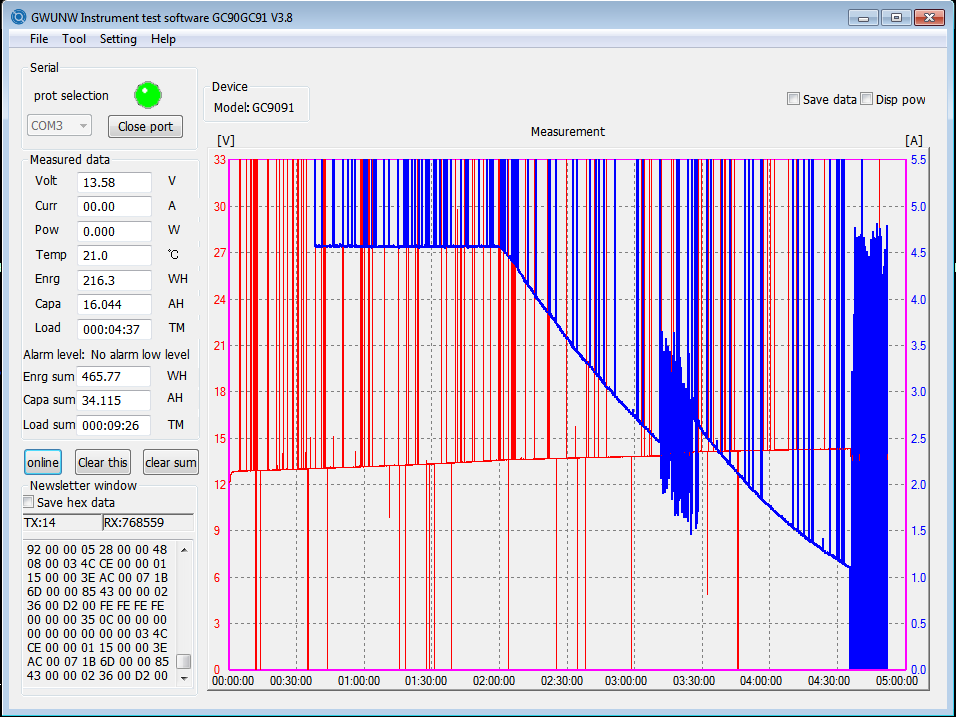The image size is (956, 717).
Task: Open the Help menu
Action: [x=163, y=39]
